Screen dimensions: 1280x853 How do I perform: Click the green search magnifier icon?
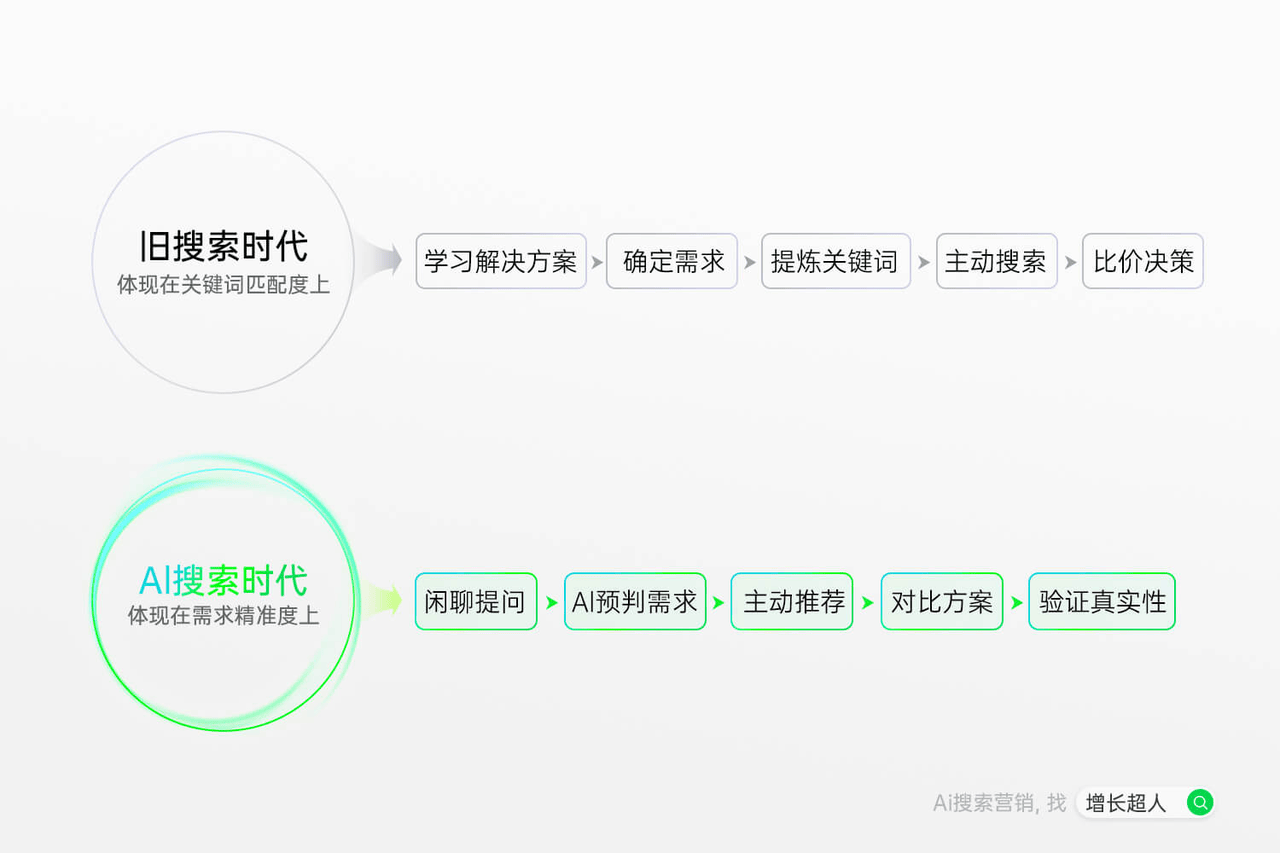click(x=1200, y=802)
